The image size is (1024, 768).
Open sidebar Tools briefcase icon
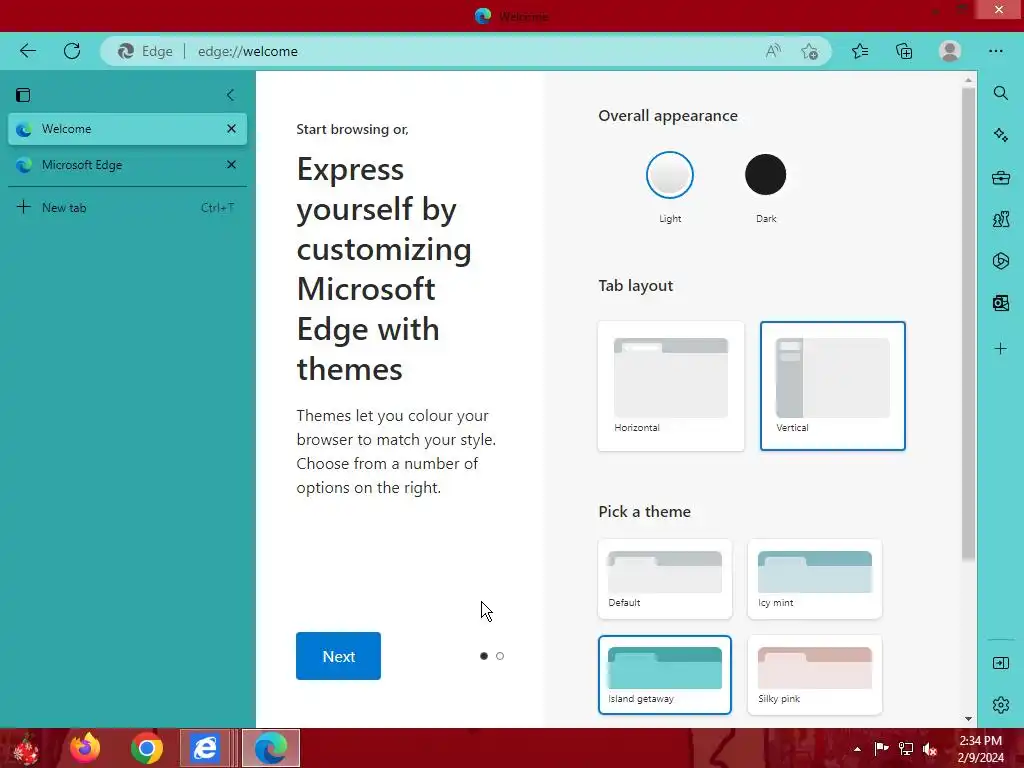[1000, 177]
